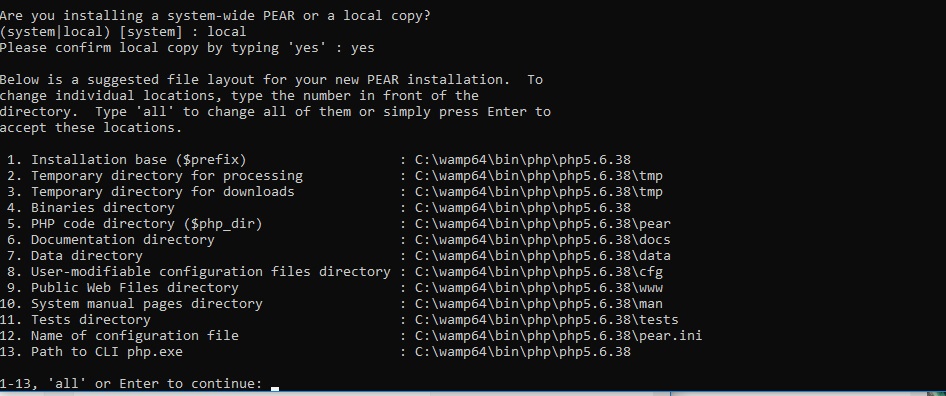Image resolution: width=946 pixels, height=396 pixels.
Task: Click the prompt cursor after 'Enter to continue:'
Action: pos(275,388)
